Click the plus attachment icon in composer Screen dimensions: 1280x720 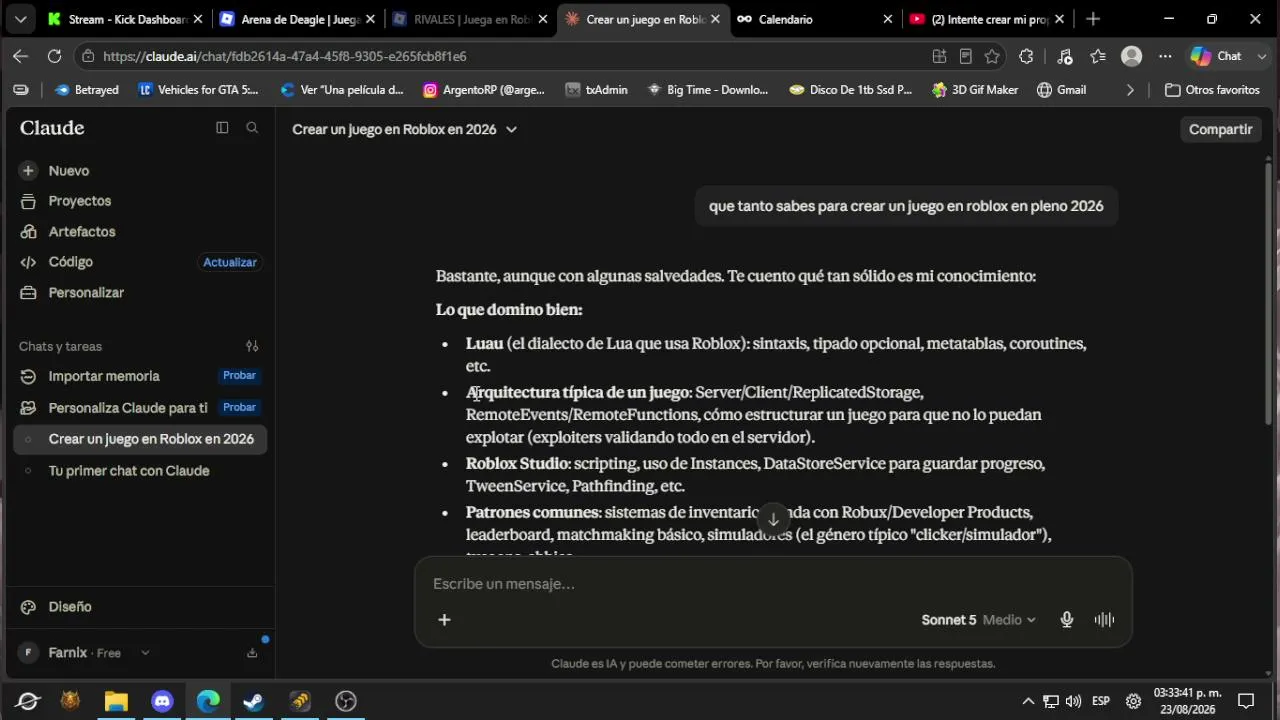[x=444, y=620]
